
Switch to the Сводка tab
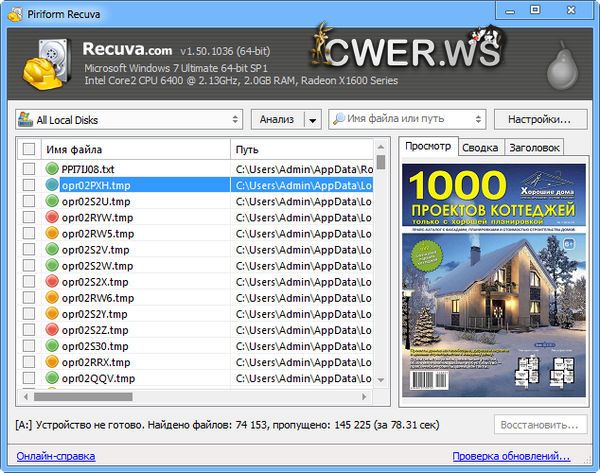coord(480,147)
